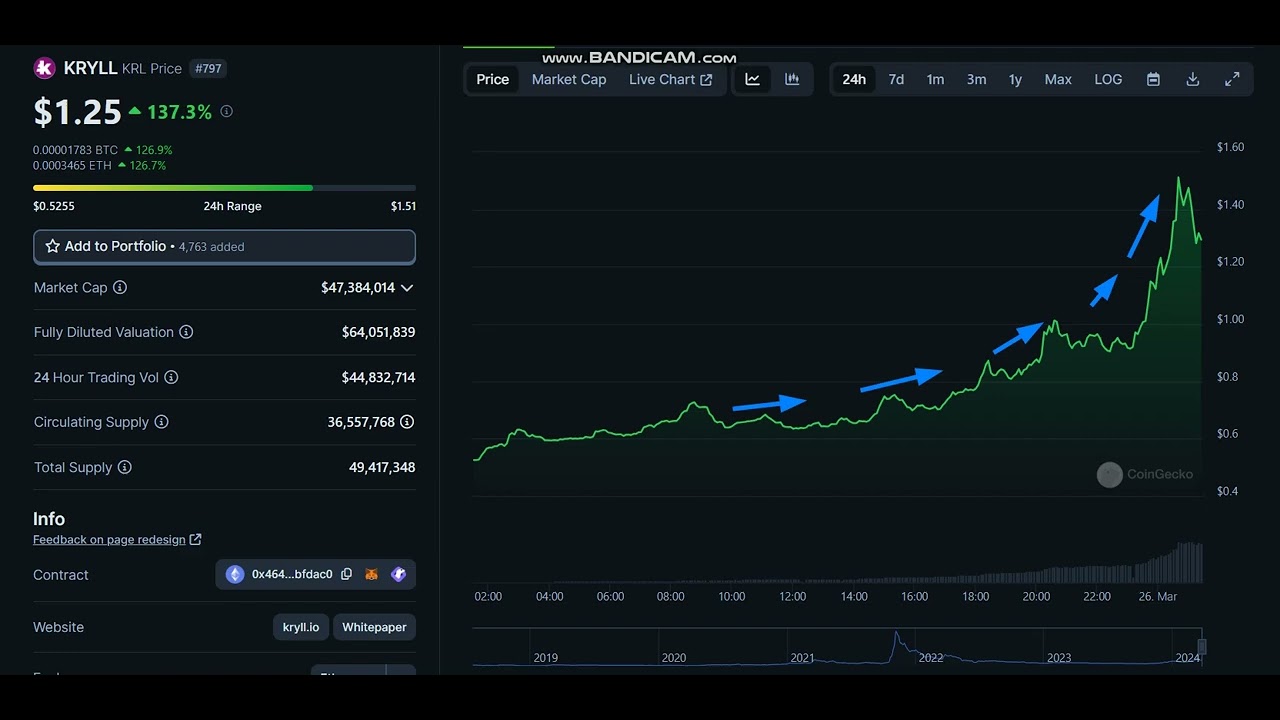Select the 1y time range
This screenshot has height=720, width=1280.
[x=1015, y=79]
